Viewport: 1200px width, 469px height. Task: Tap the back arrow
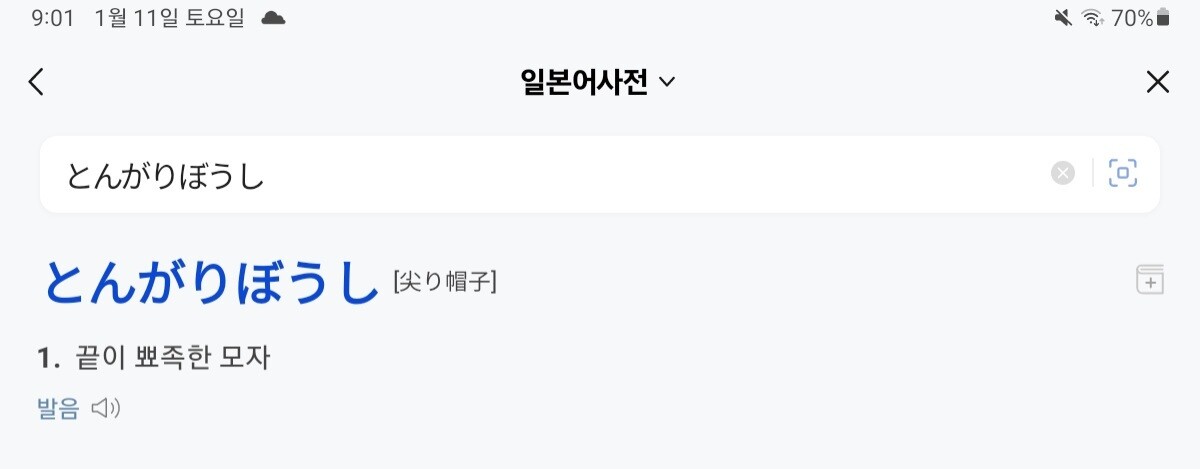click(36, 82)
